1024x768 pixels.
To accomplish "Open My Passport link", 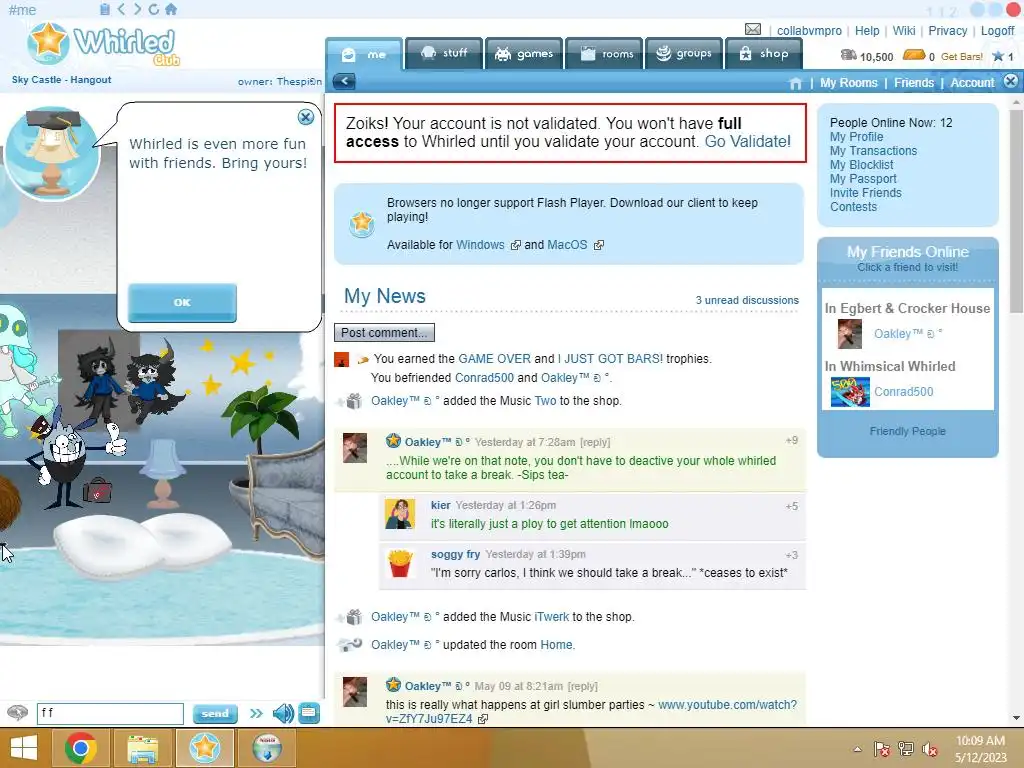I will pyautogui.click(x=863, y=179).
